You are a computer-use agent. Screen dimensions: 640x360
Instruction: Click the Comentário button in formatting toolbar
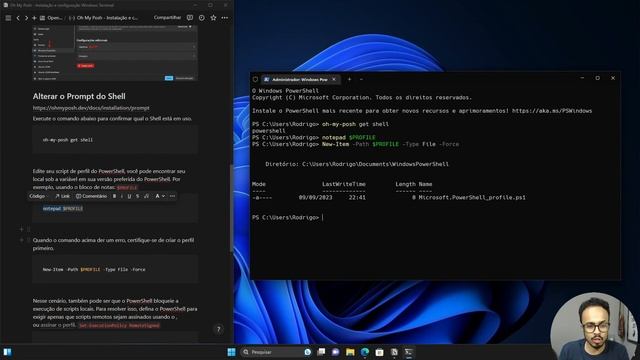pyautogui.click(x=91, y=196)
